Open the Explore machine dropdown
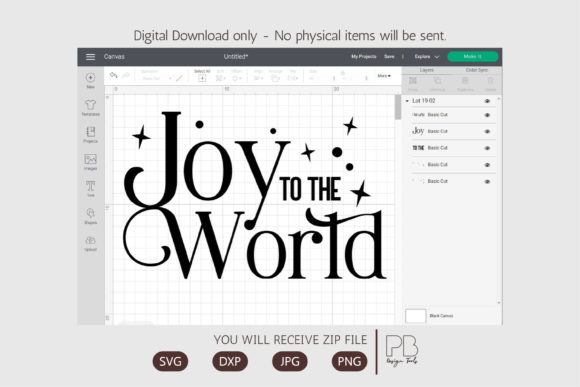 pos(426,57)
